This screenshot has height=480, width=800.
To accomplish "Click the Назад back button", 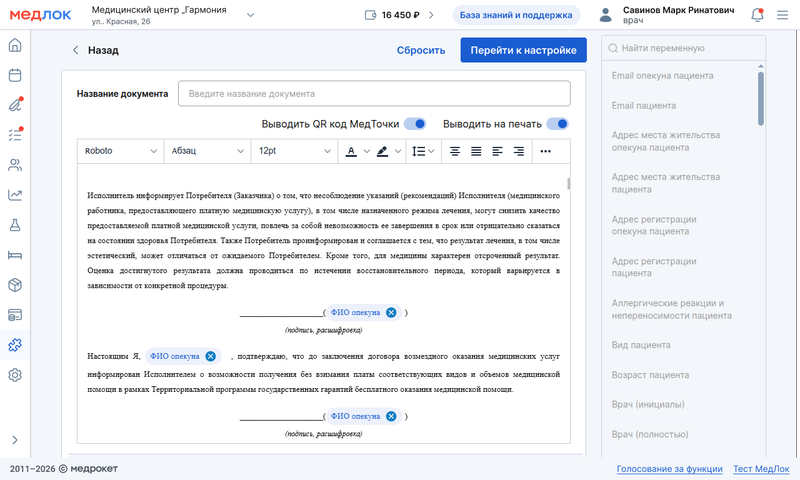I will pyautogui.click(x=95, y=50).
